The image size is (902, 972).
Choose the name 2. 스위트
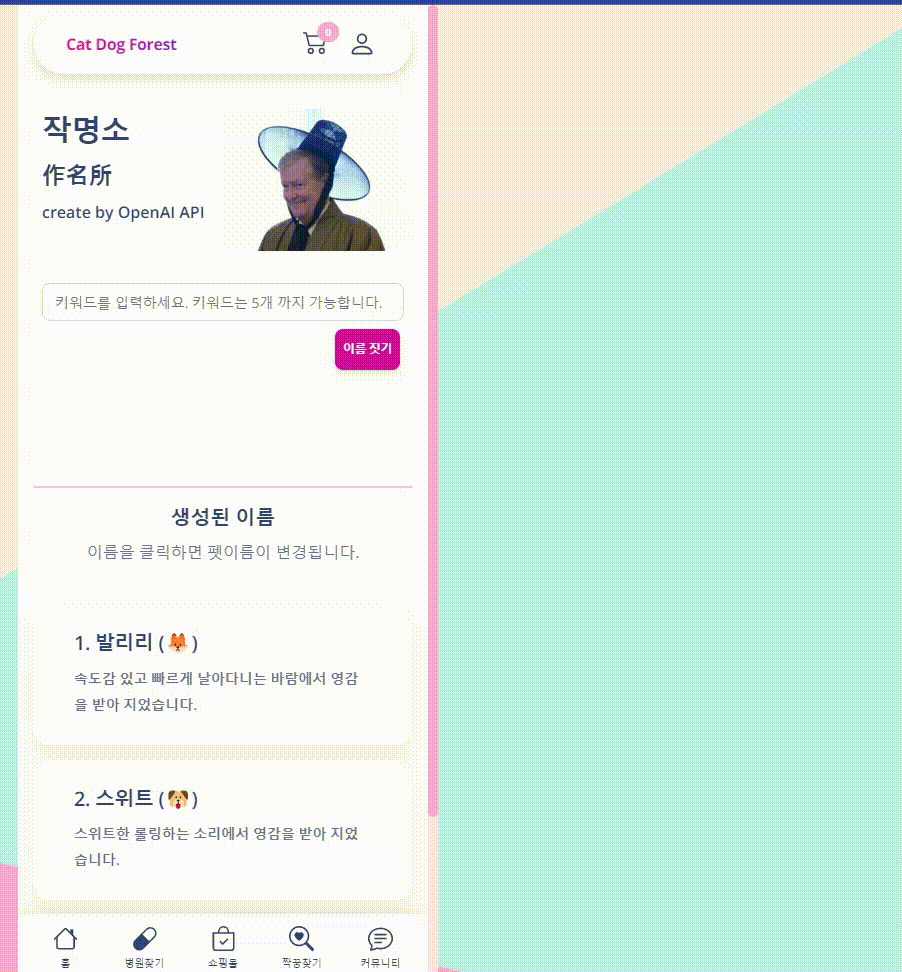pyautogui.click(x=223, y=829)
